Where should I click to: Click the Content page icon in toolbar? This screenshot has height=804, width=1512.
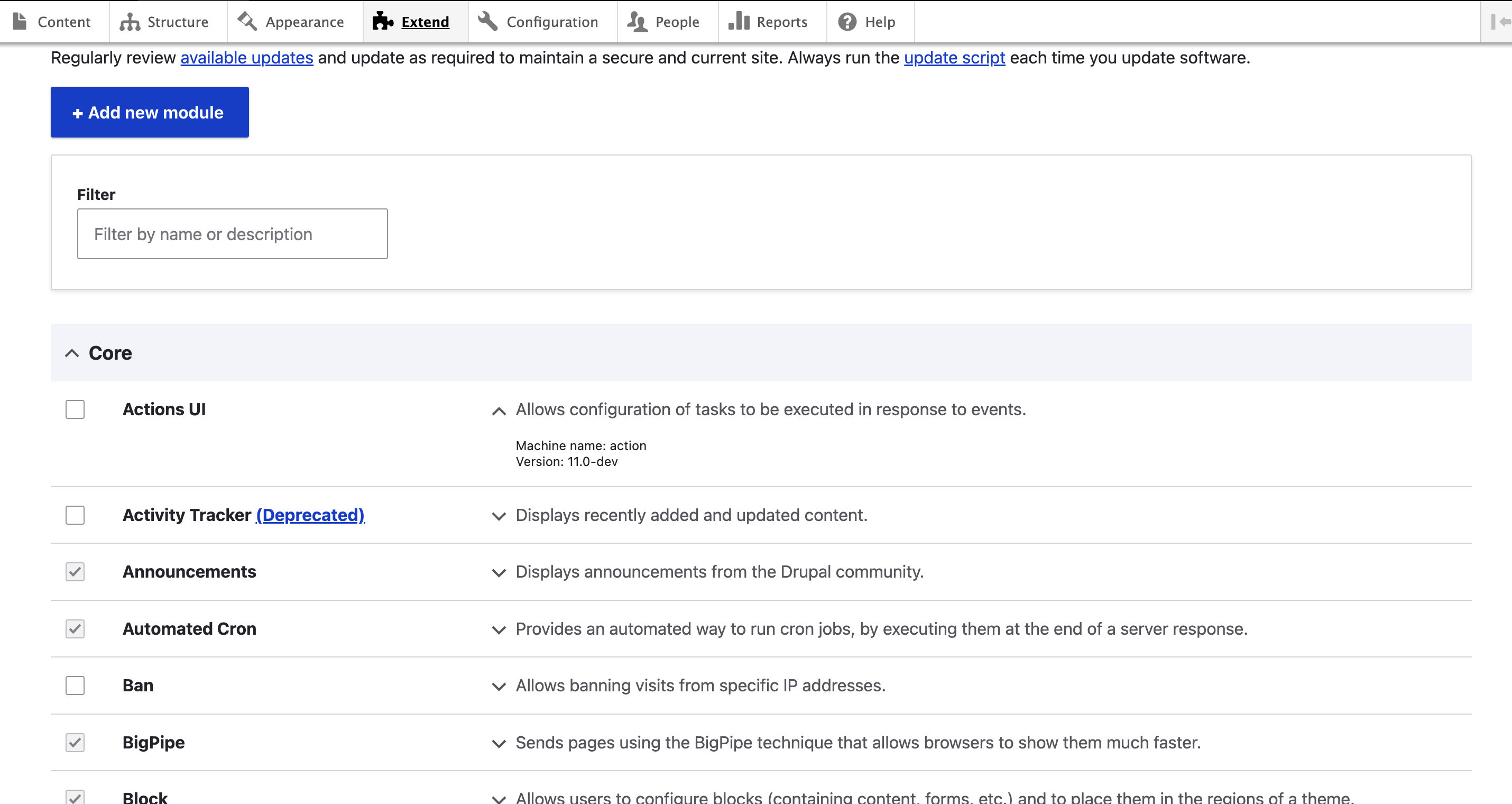(20, 22)
